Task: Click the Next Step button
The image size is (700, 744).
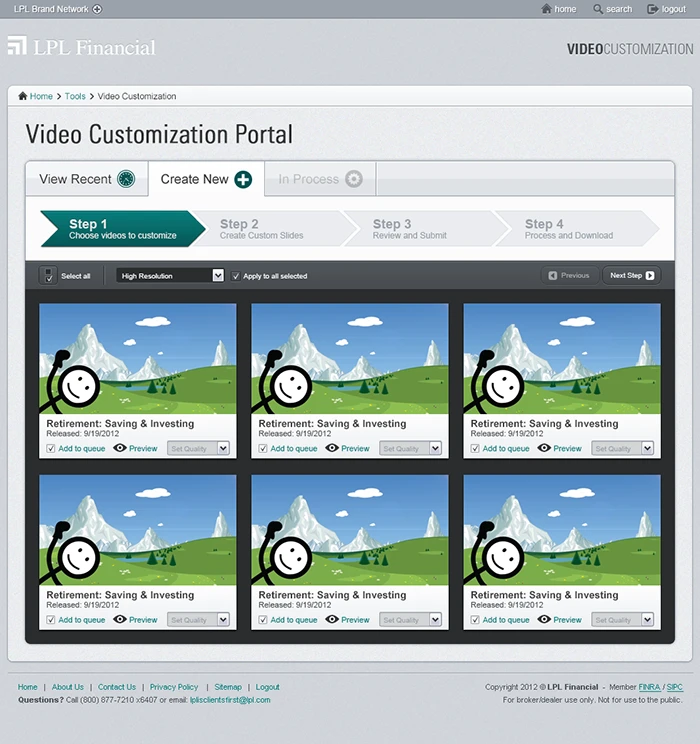Action: click(x=632, y=275)
